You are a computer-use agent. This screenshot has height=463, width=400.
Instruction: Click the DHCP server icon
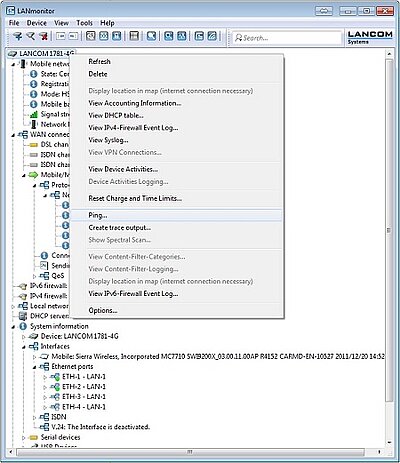coord(23,316)
